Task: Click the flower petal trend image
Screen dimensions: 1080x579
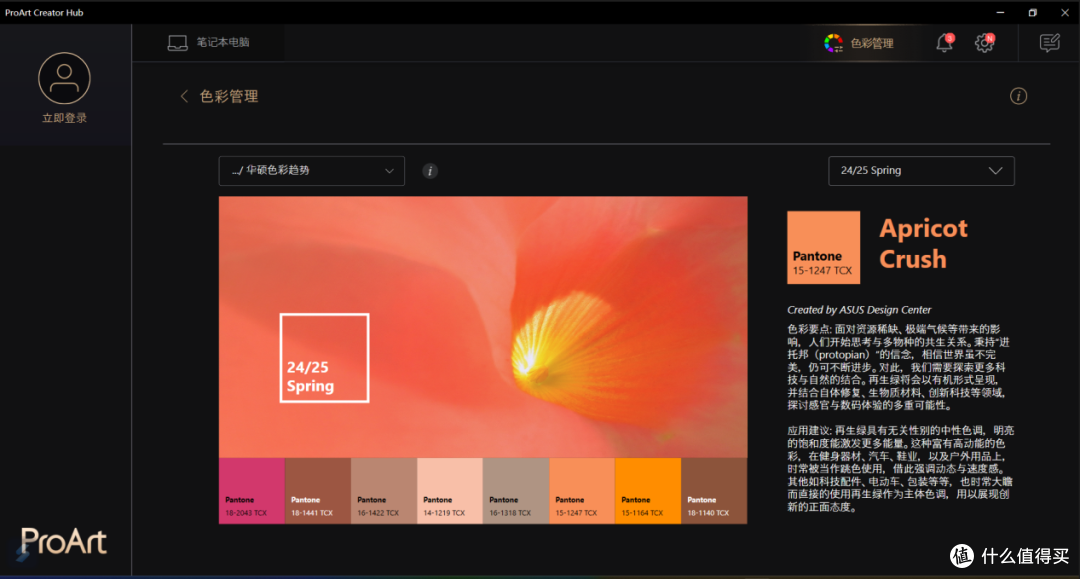Action: point(483,327)
